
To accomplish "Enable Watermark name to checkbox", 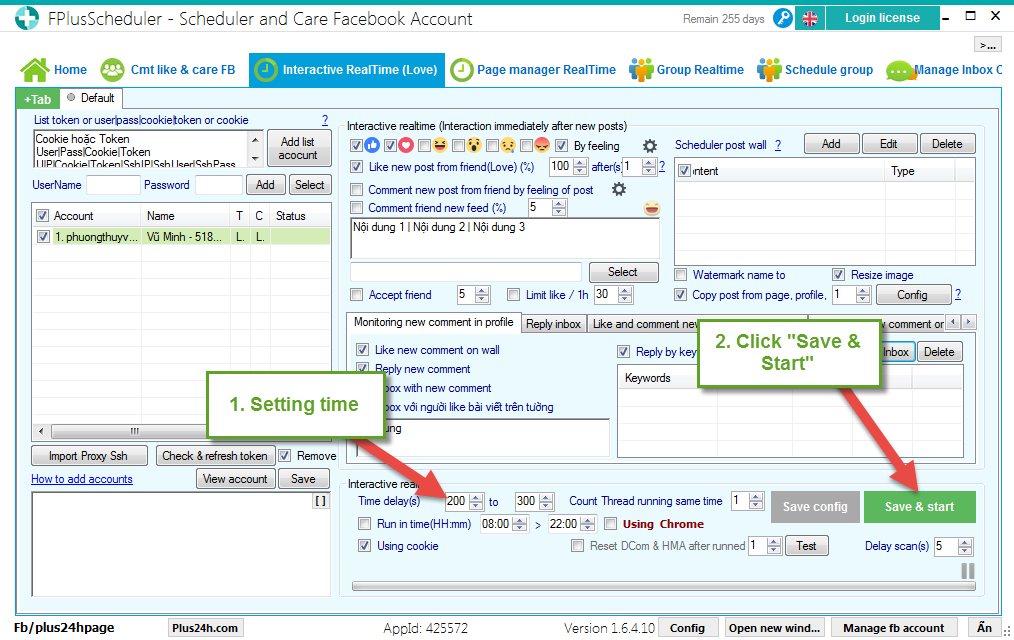I will click(x=680, y=275).
